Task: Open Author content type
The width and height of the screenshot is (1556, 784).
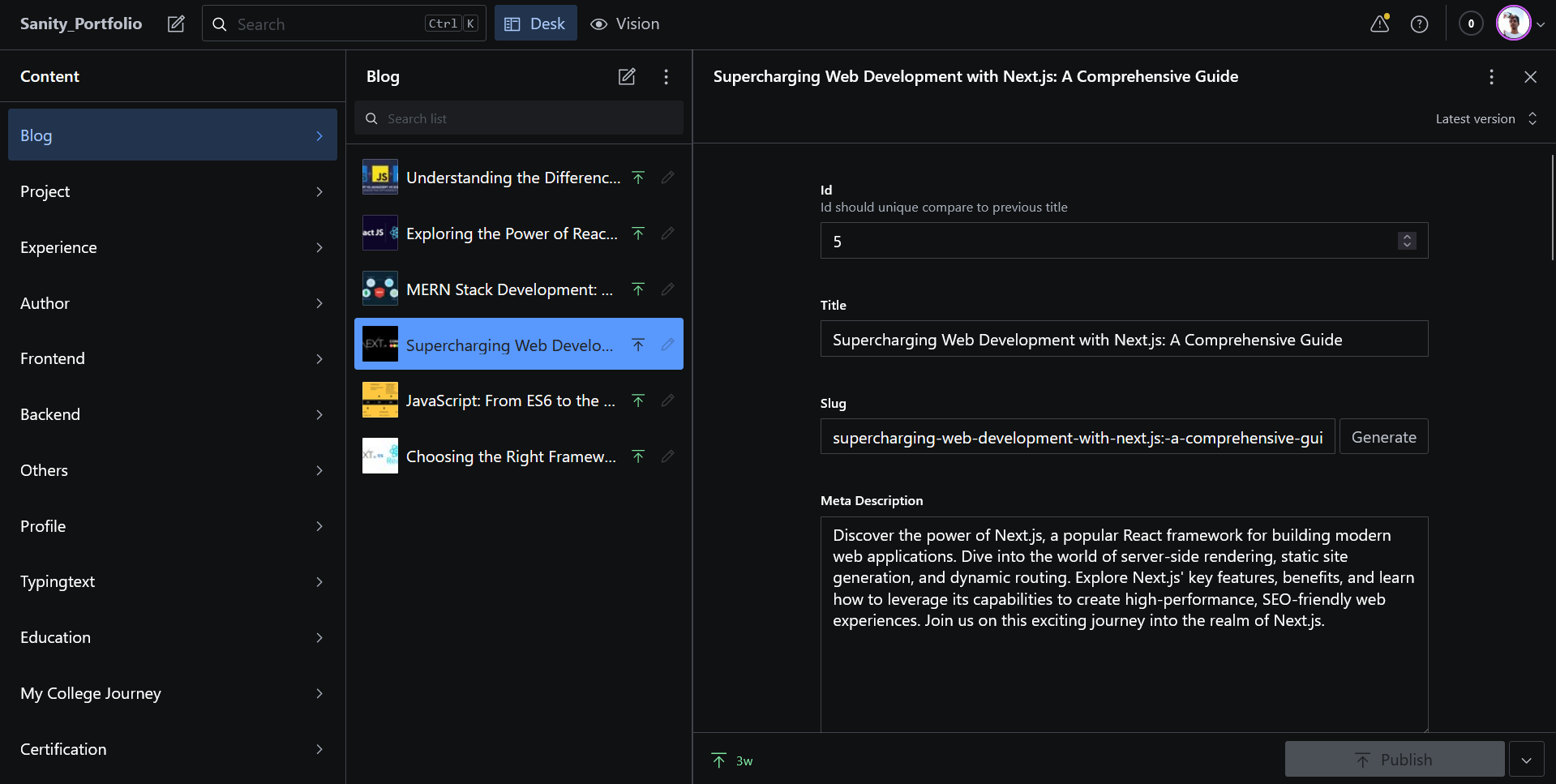Action: point(173,303)
